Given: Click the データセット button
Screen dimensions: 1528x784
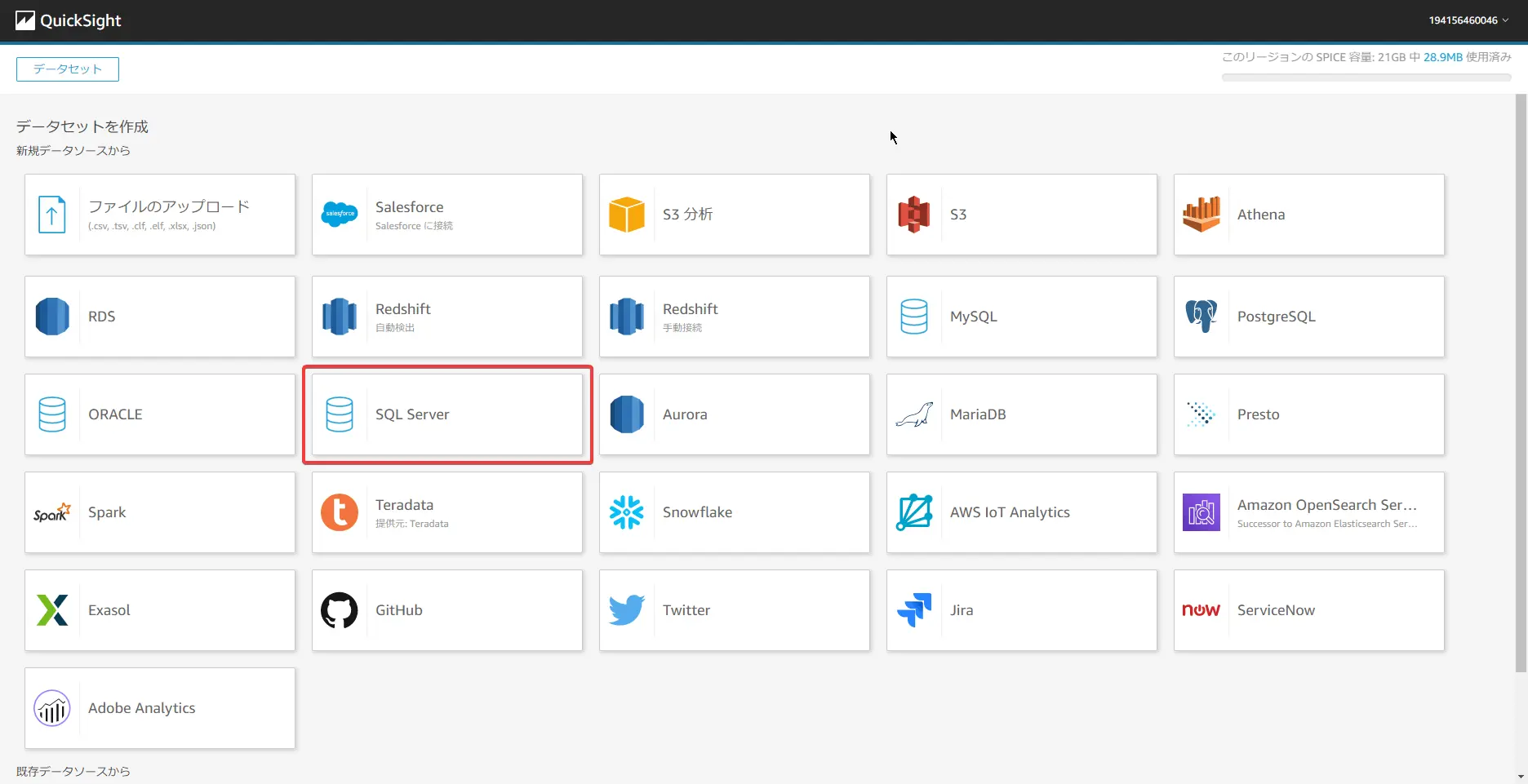Looking at the screenshot, I should tap(68, 69).
